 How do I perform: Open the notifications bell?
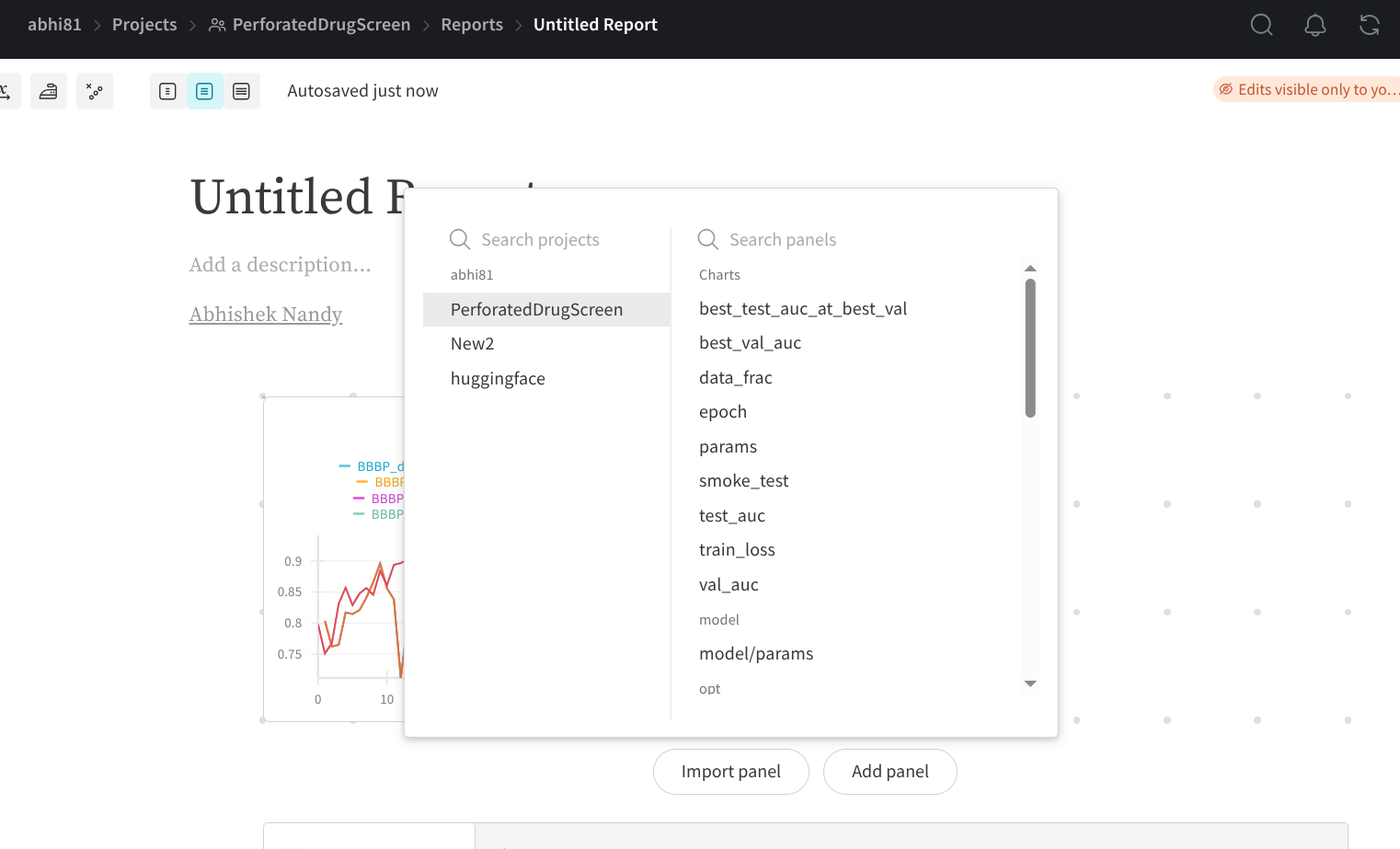[1314, 25]
